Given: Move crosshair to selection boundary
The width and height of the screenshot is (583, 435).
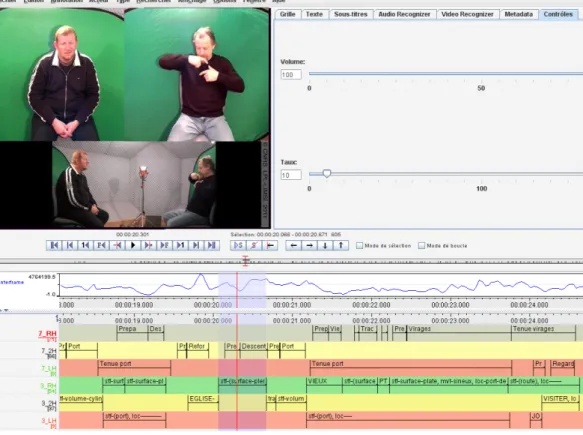Looking at the screenshot, I should [270, 245].
